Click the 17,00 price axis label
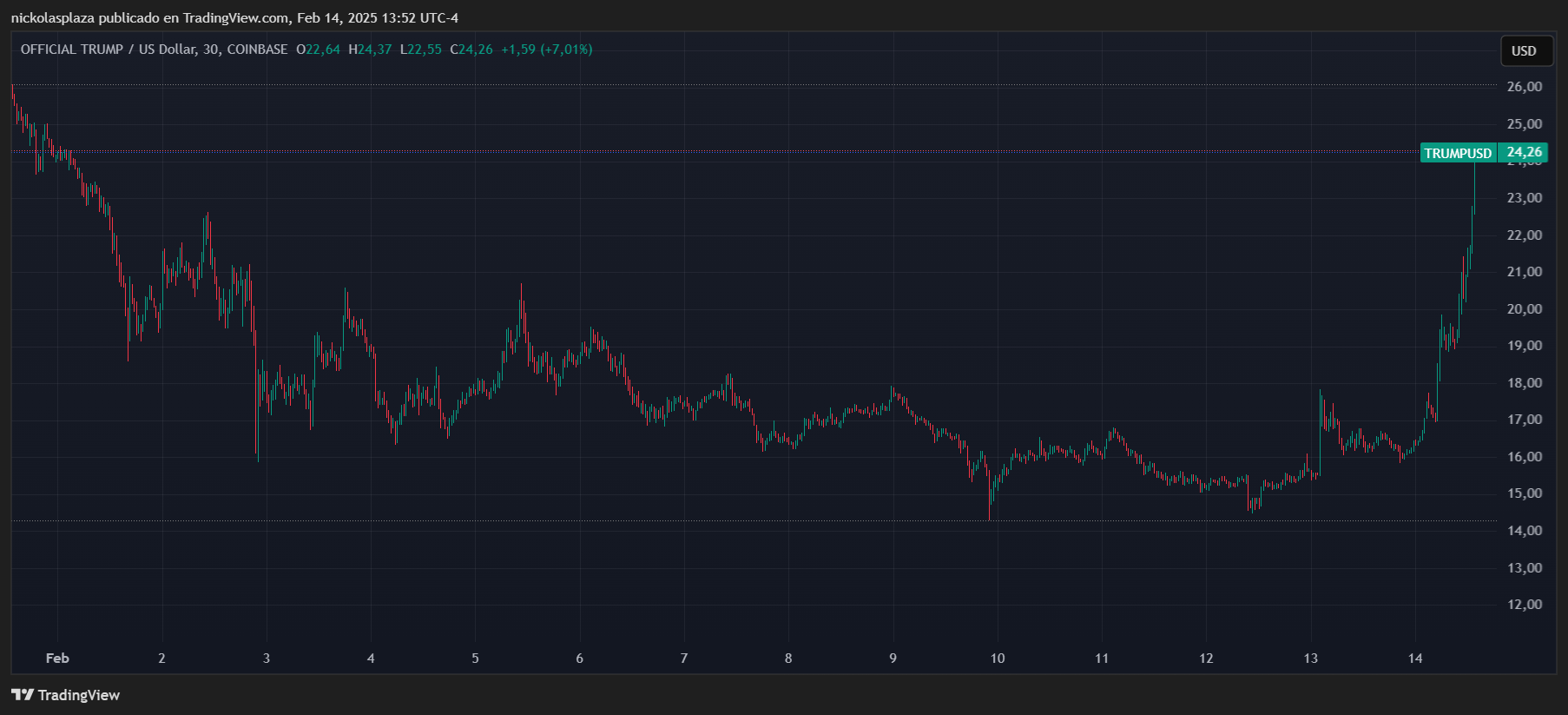 [x=1525, y=420]
